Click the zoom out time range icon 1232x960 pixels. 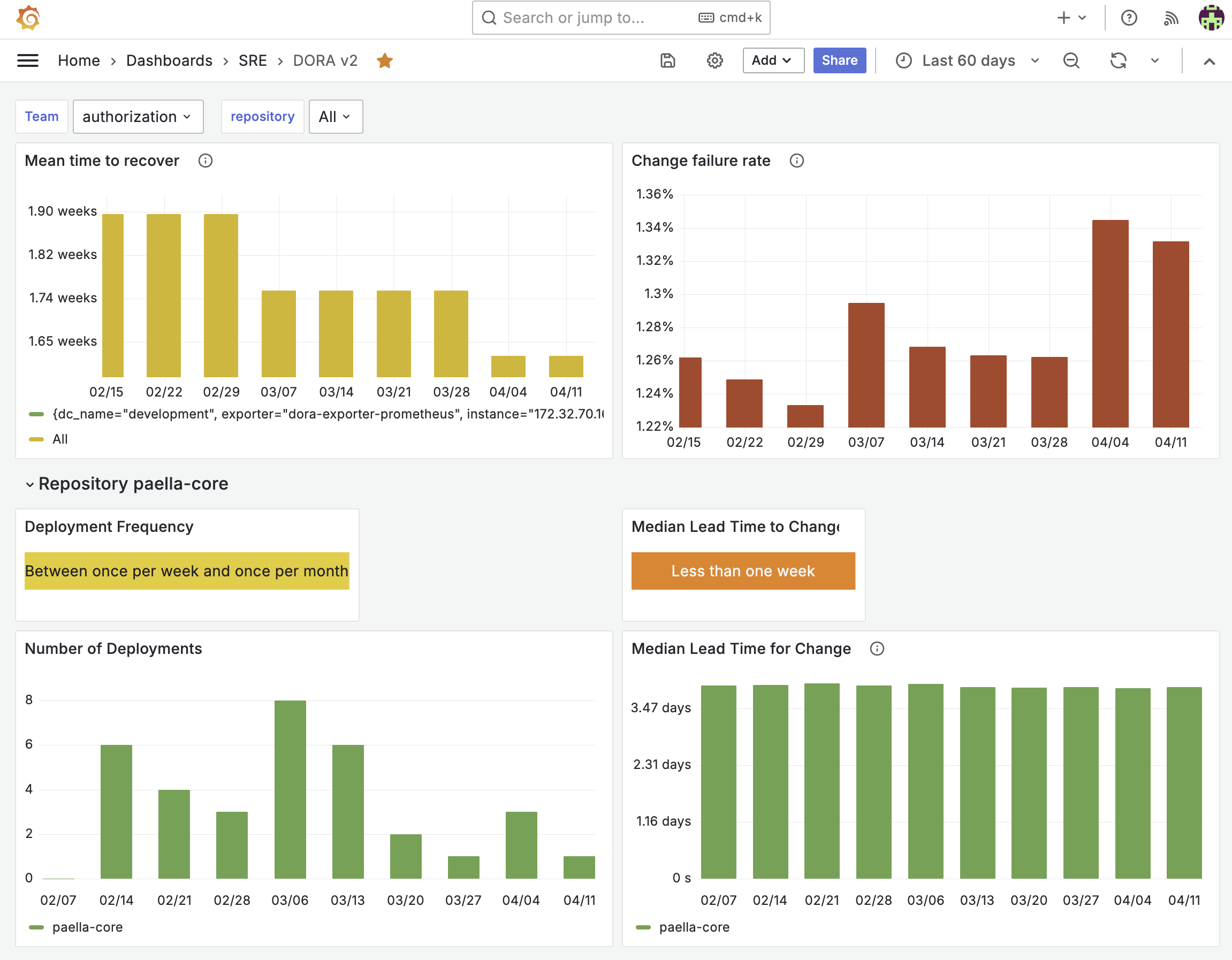(1071, 60)
